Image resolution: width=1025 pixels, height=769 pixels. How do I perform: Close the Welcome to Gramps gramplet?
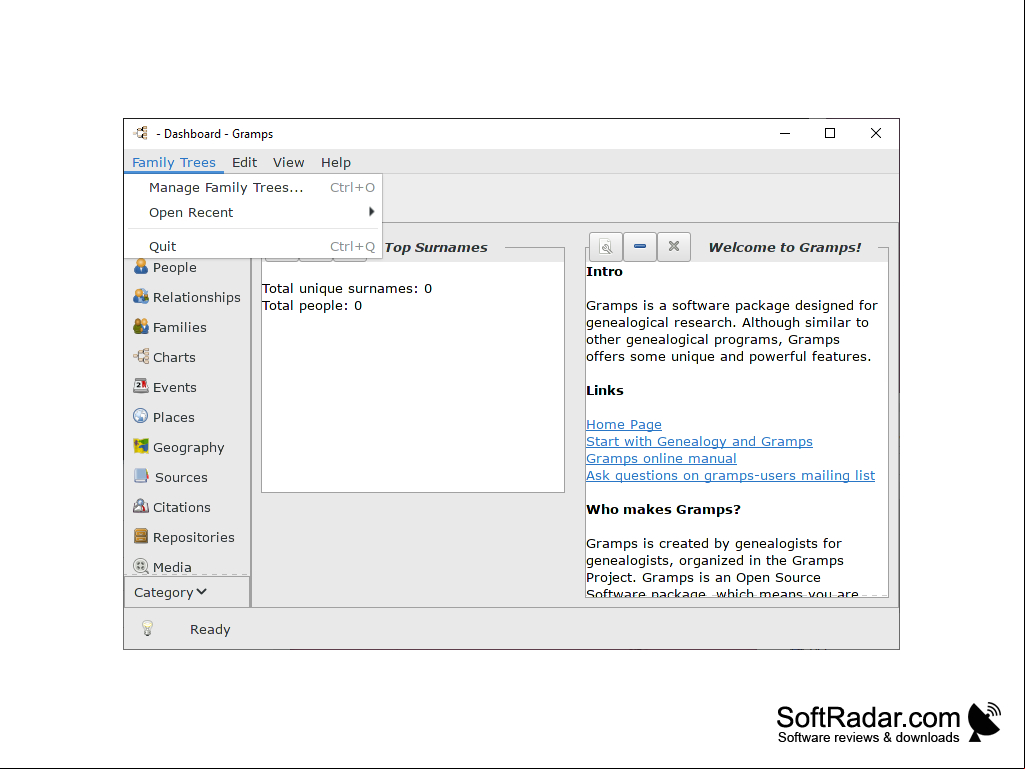click(674, 247)
